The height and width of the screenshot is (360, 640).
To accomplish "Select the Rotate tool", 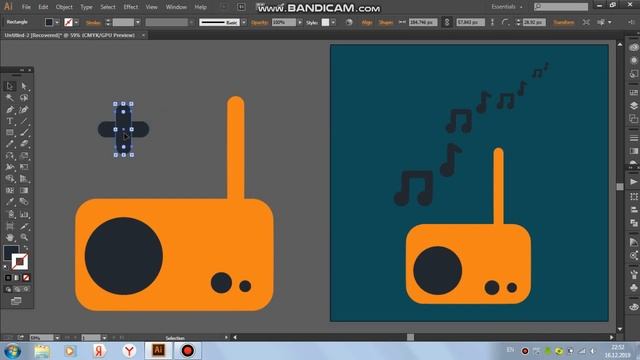I will pos(10,156).
